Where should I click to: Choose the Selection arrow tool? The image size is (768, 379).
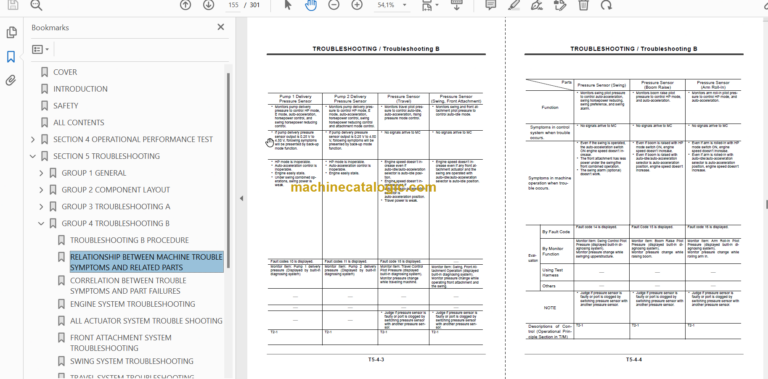coord(288,5)
